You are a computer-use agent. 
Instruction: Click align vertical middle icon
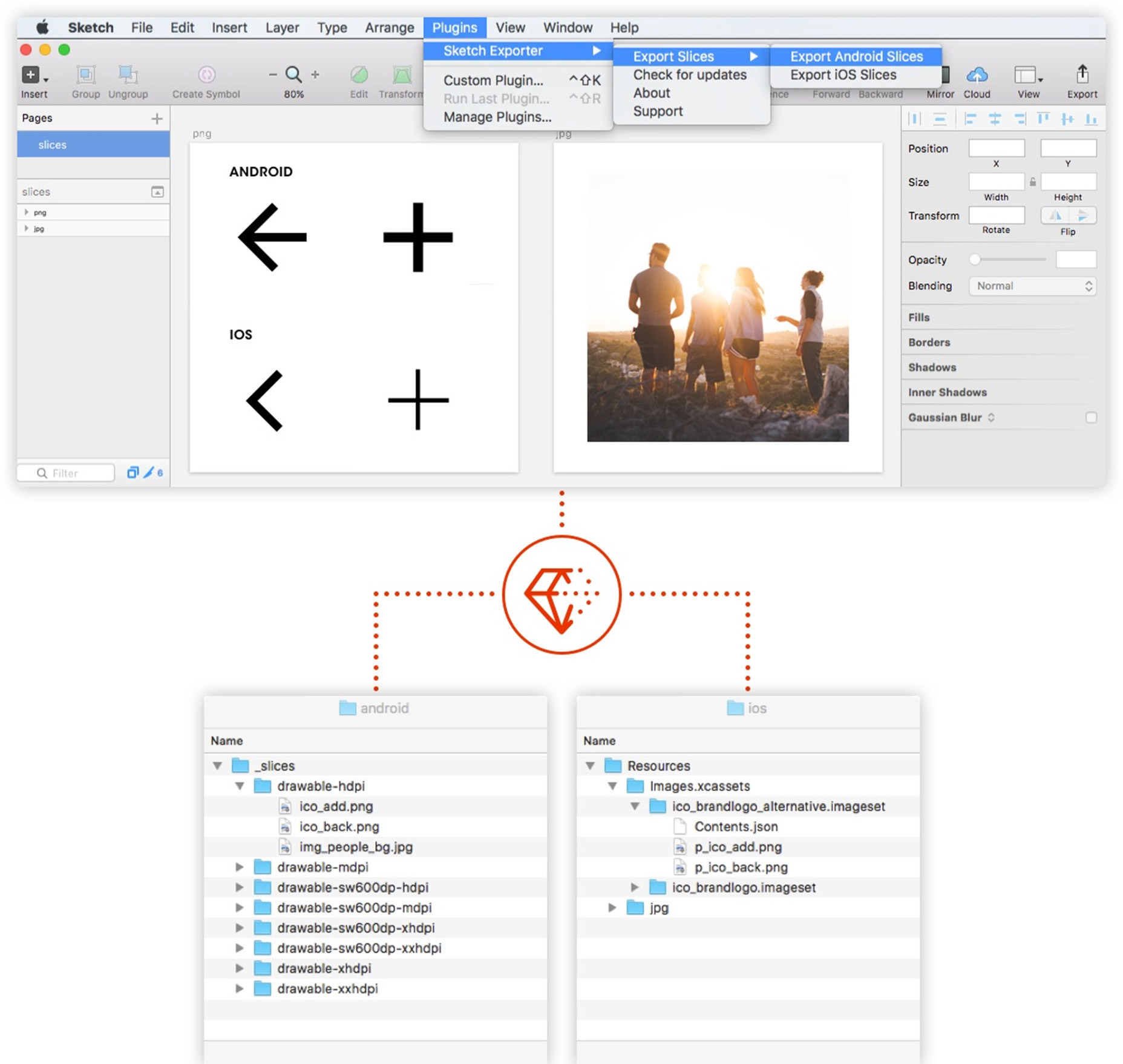point(1067,119)
